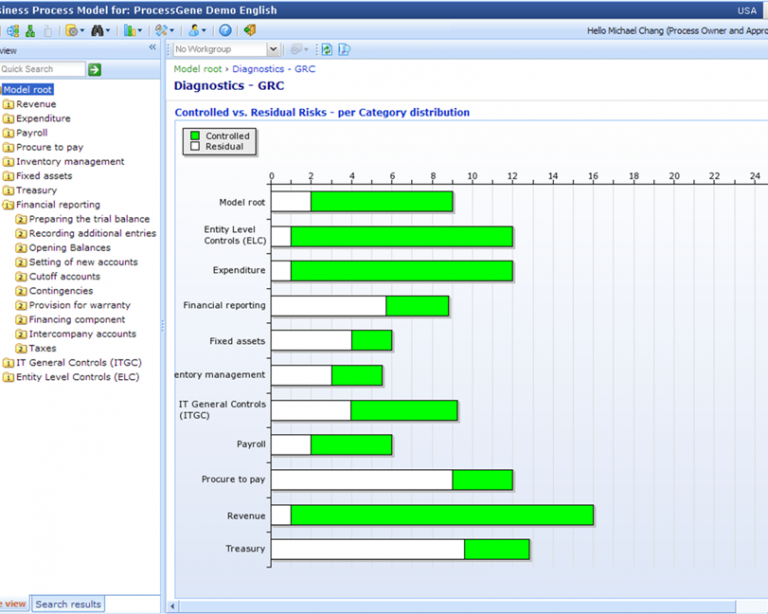Open the bar chart reports icon
768x614 pixels.
click(x=130, y=31)
